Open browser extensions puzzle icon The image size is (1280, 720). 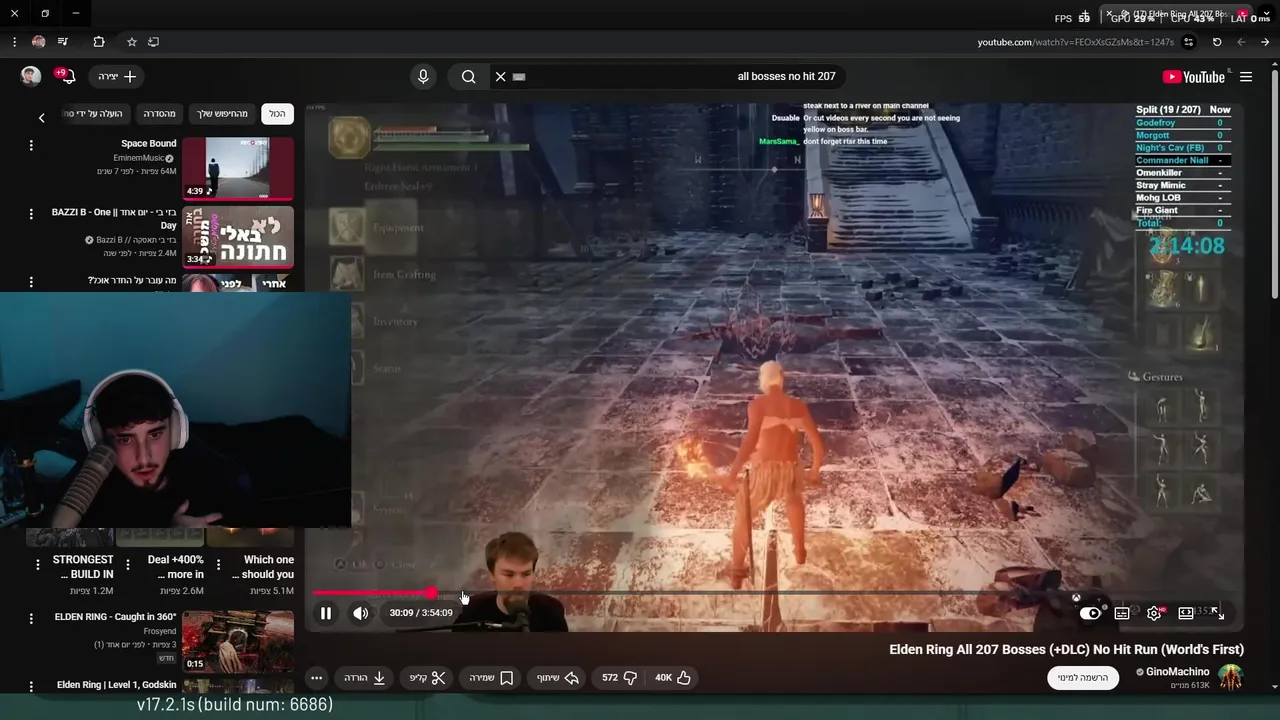99,42
